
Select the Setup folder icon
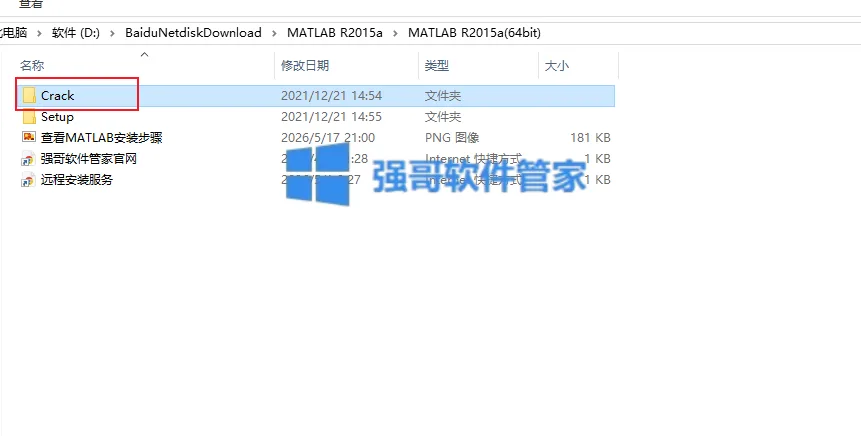[29, 117]
